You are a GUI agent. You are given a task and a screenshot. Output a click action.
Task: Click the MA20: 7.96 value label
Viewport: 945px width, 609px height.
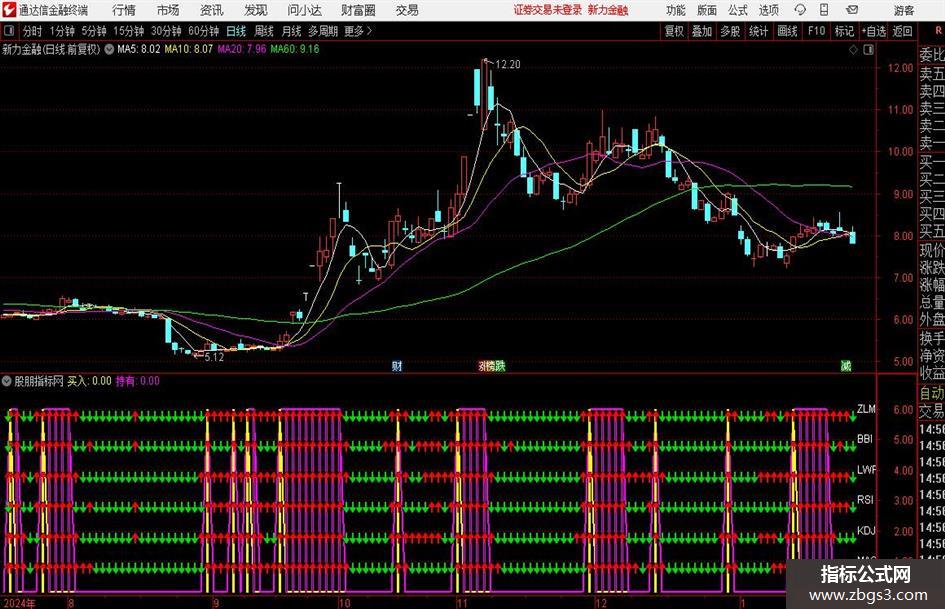point(242,49)
